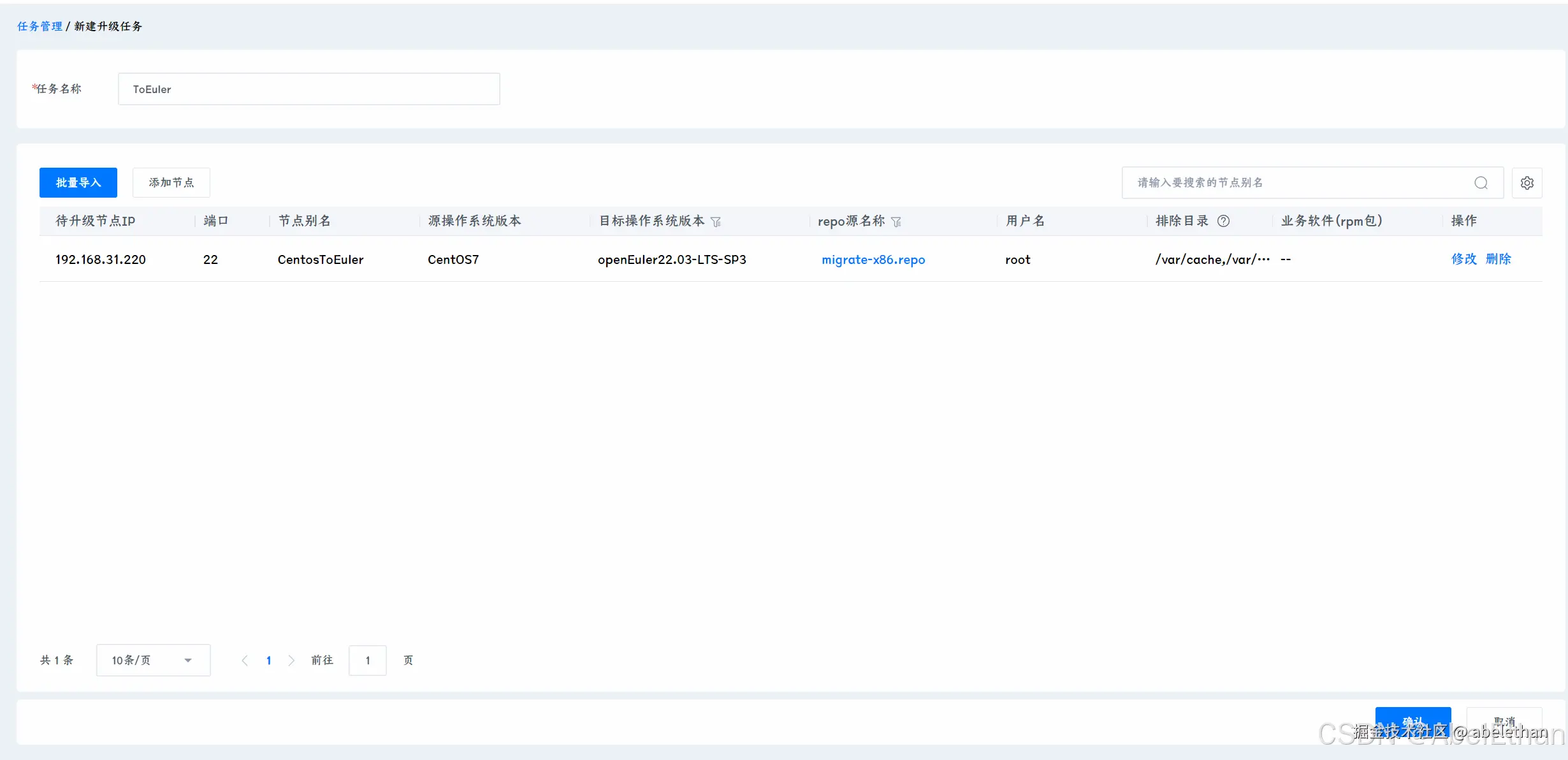Click the repo source name filter icon
Image resolution: width=1568 pixels, height=760 pixels.
(x=896, y=222)
